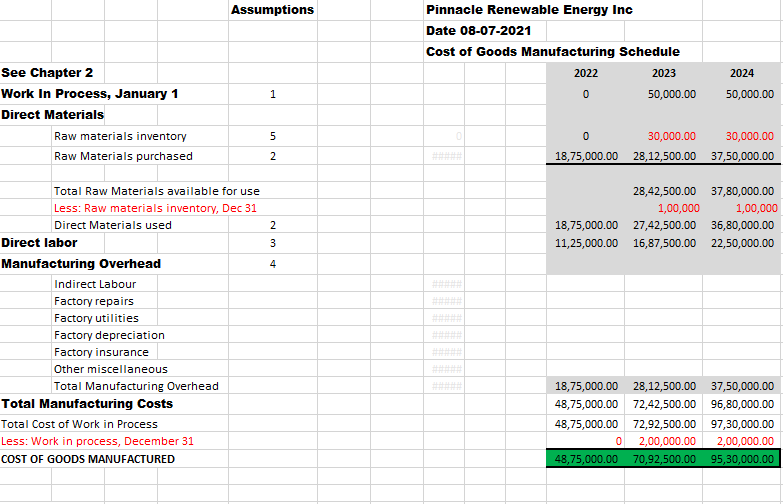Click Less: Raw materials inventory, Dec 31
783x504 pixels.
(x=155, y=208)
